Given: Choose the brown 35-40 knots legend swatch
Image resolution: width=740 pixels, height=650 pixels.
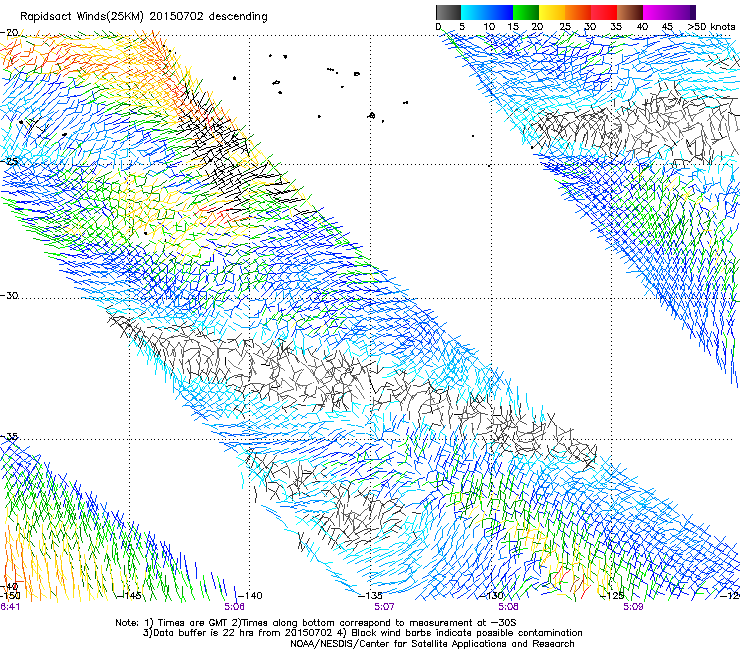Looking at the screenshot, I should click(630, 12).
